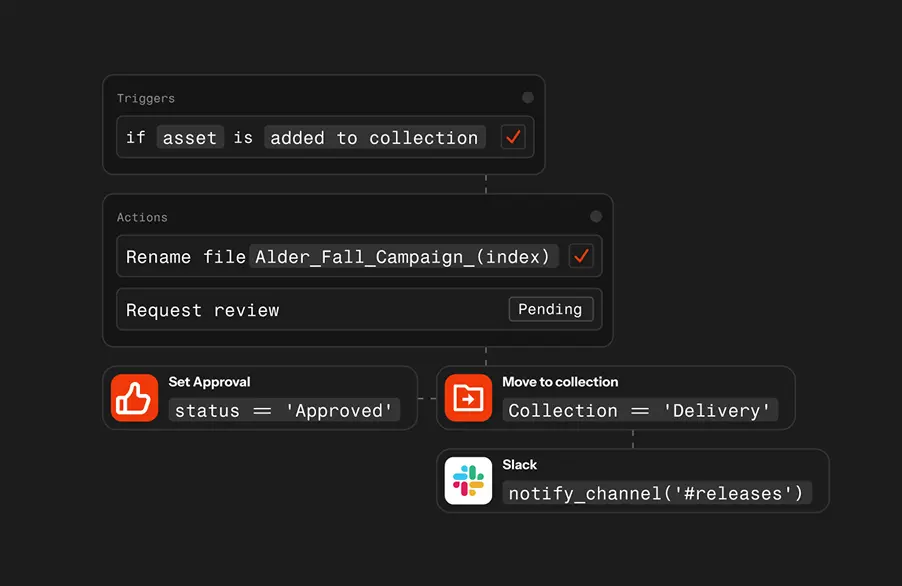
Task: Click the Slack node title
Action: pyautogui.click(x=519, y=465)
